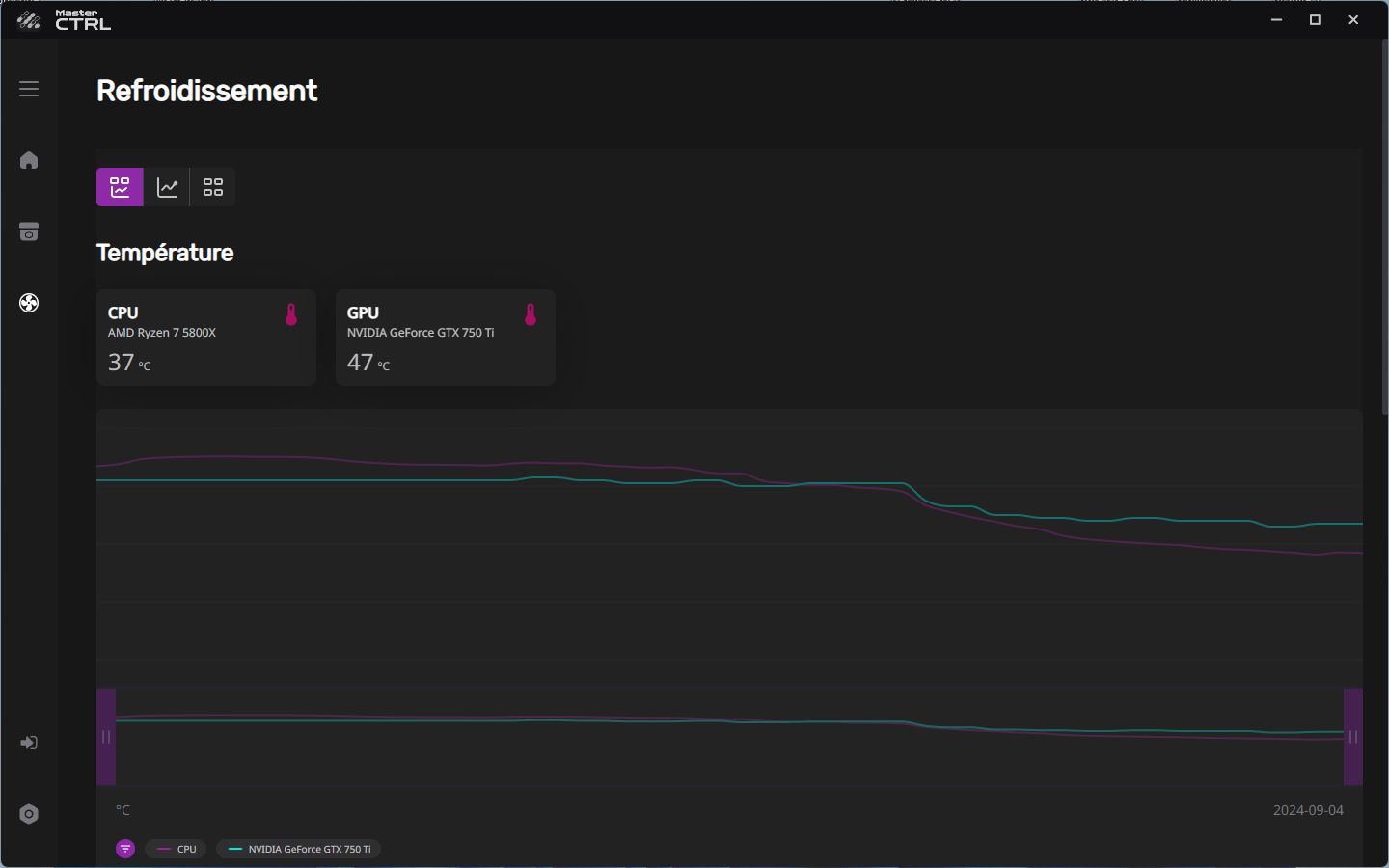The image size is (1389, 868).
Task: Select the GPU GeForce GTX 750 Ti card
Action: 446,338
